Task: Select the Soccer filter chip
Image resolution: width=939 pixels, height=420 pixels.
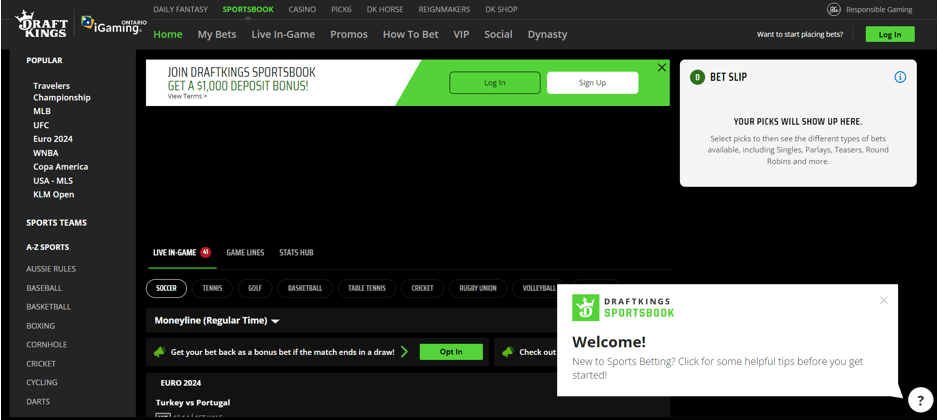Action: pos(166,288)
